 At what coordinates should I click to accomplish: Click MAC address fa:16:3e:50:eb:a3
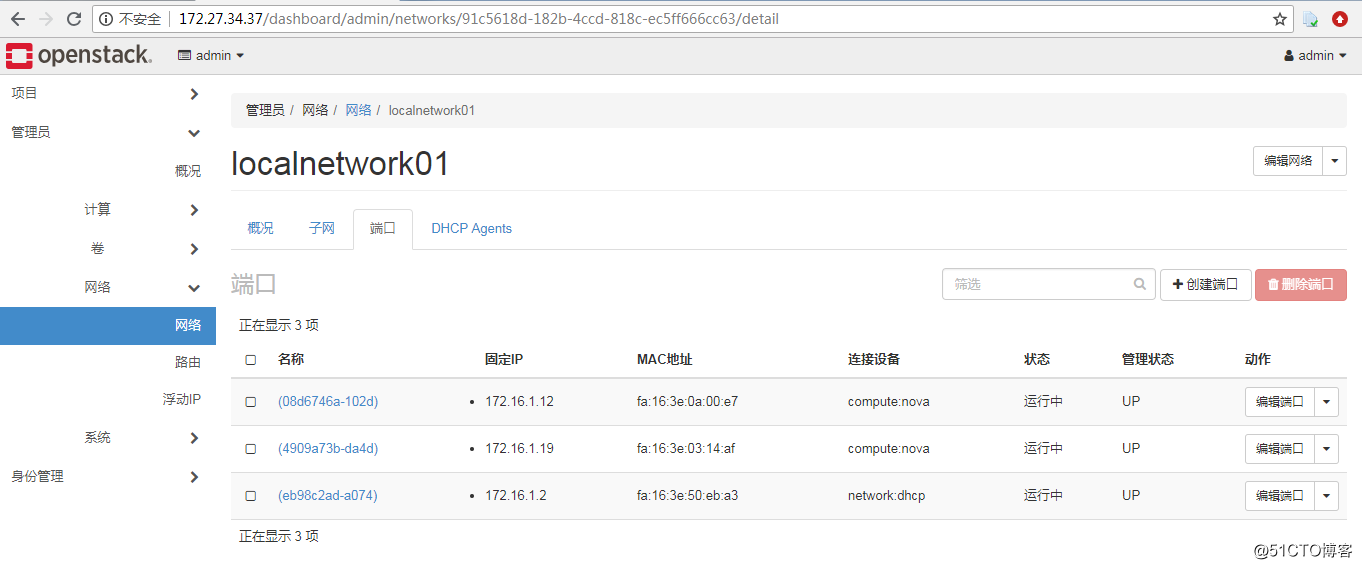point(688,496)
